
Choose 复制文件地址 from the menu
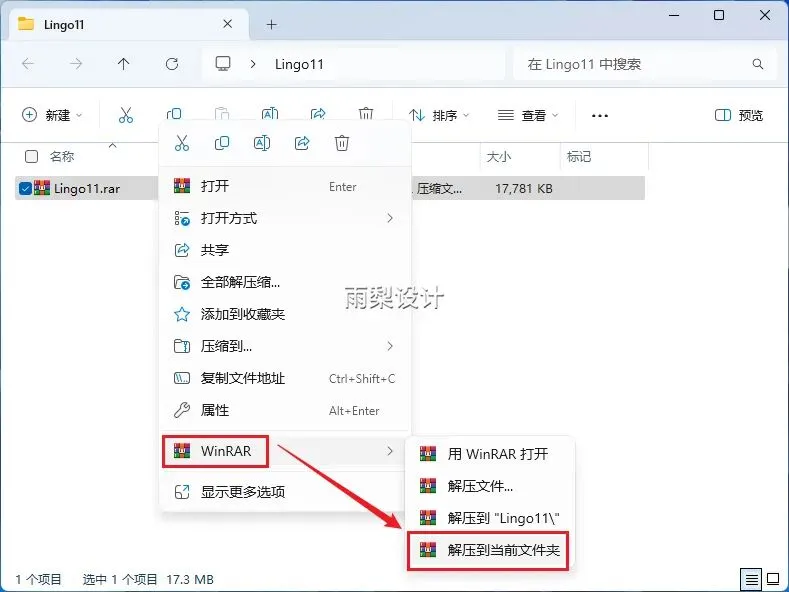click(x=285, y=378)
